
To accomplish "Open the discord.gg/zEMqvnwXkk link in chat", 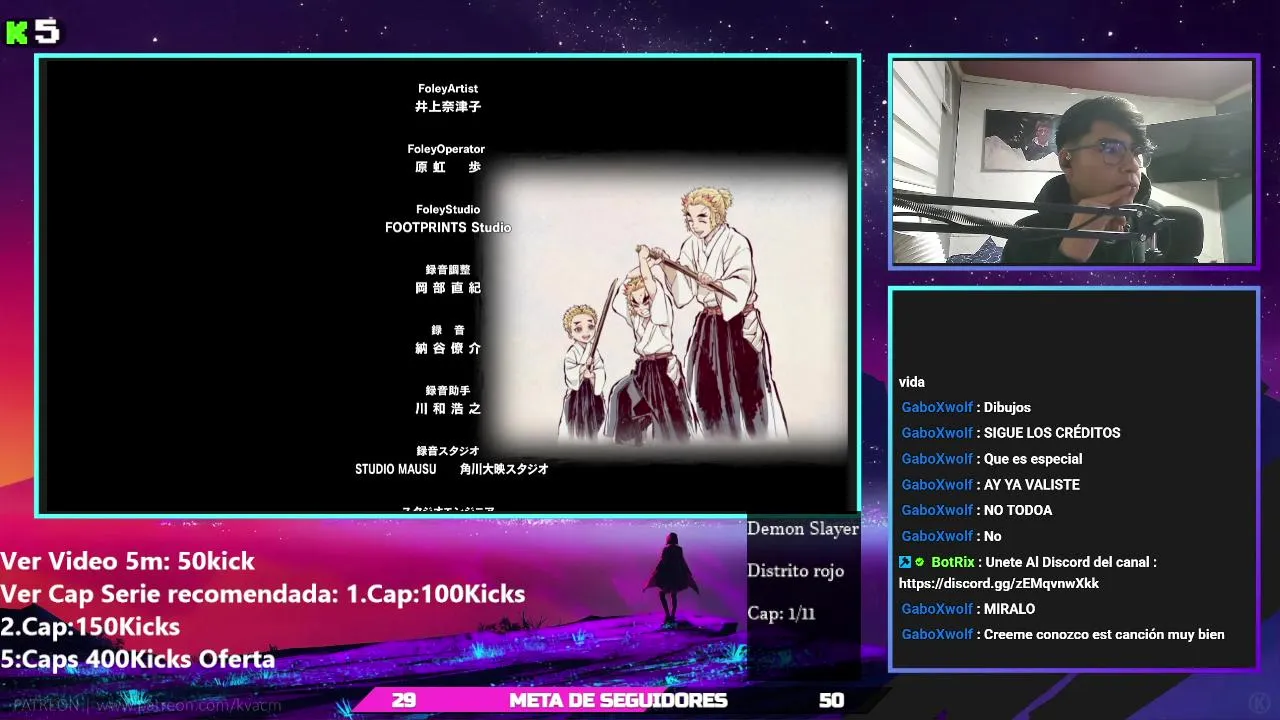I will [x=999, y=583].
